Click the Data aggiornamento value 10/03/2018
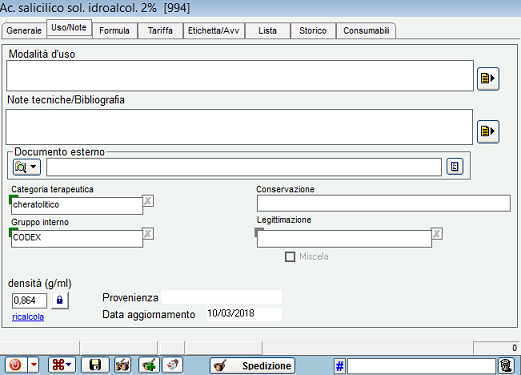 click(x=231, y=313)
